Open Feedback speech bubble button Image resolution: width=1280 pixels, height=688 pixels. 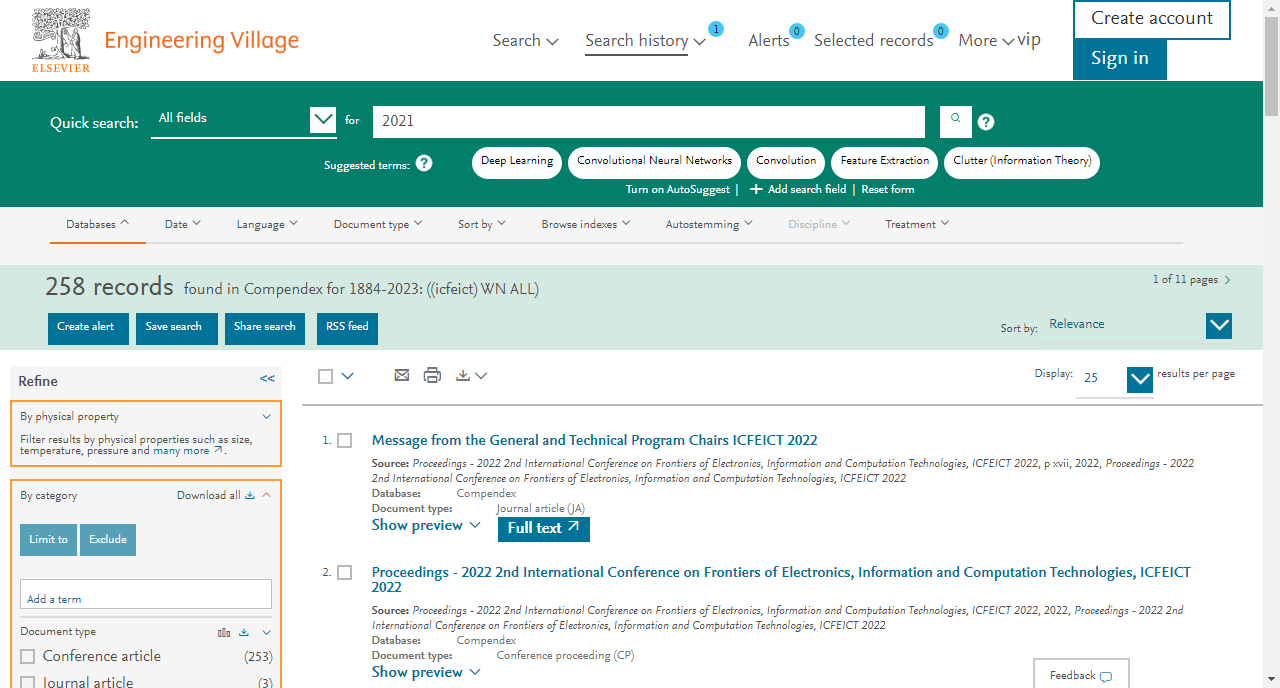pyautogui.click(x=1081, y=675)
